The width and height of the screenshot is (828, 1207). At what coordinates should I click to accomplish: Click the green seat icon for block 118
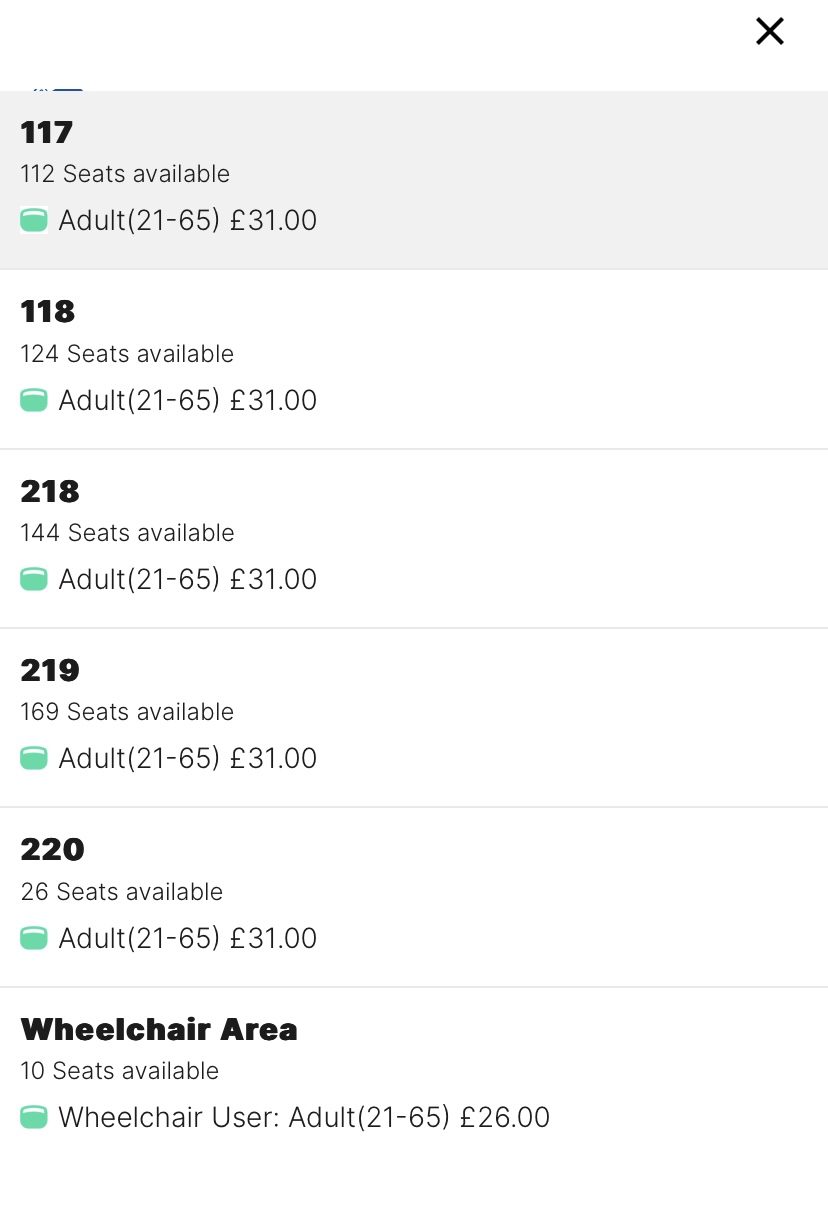tap(34, 401)
